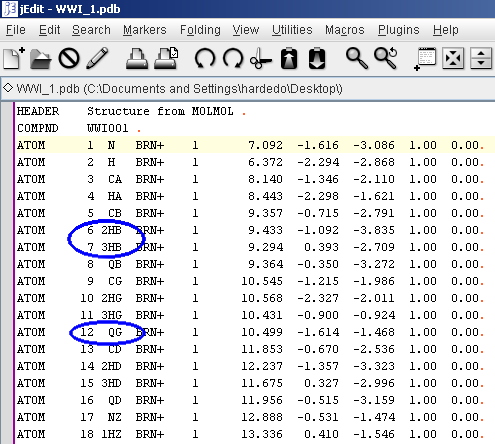Close the buffer with the circle-slash icon
495x444 pixels.
point(69,59)
